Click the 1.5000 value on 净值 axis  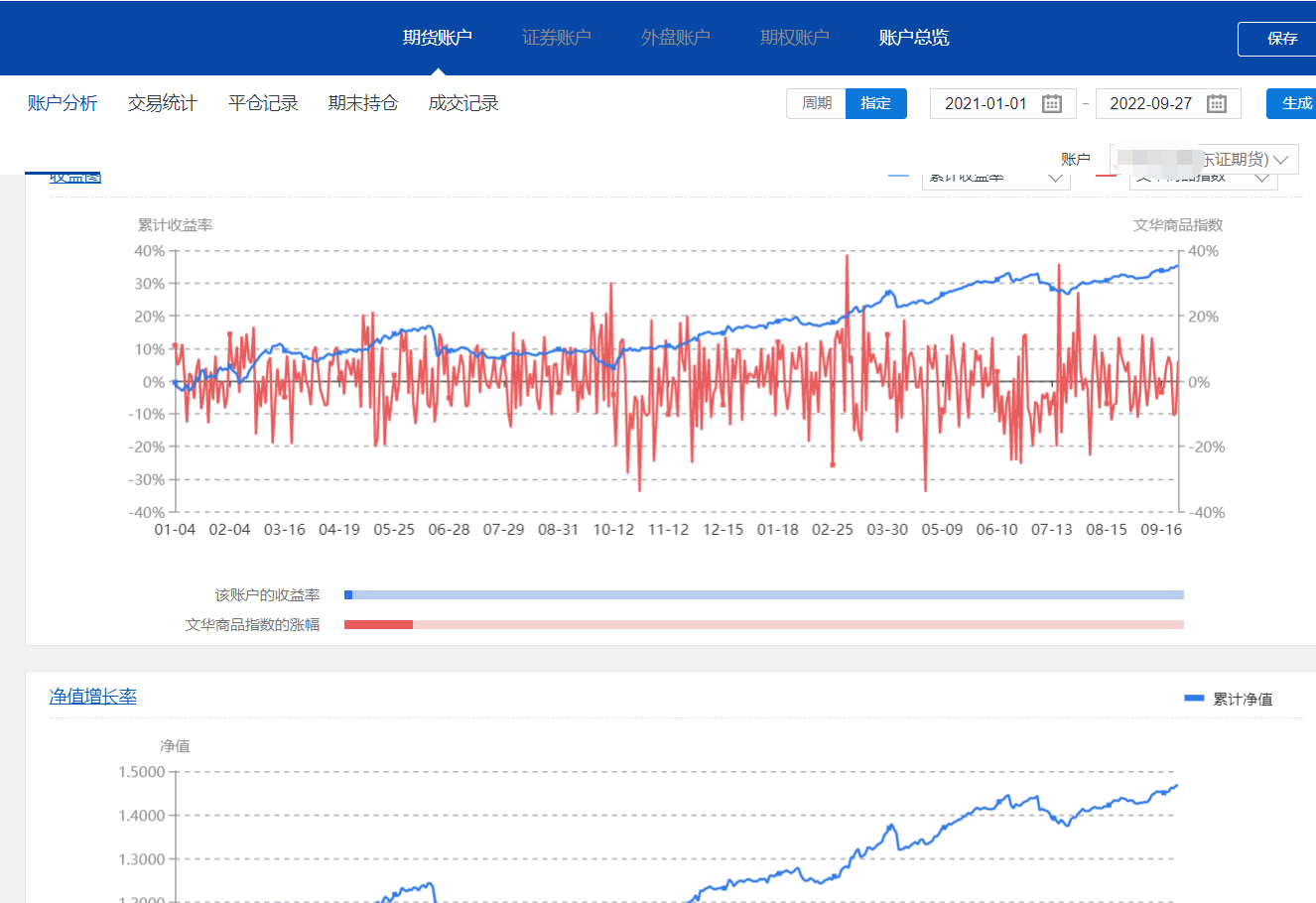coord(142,772)
